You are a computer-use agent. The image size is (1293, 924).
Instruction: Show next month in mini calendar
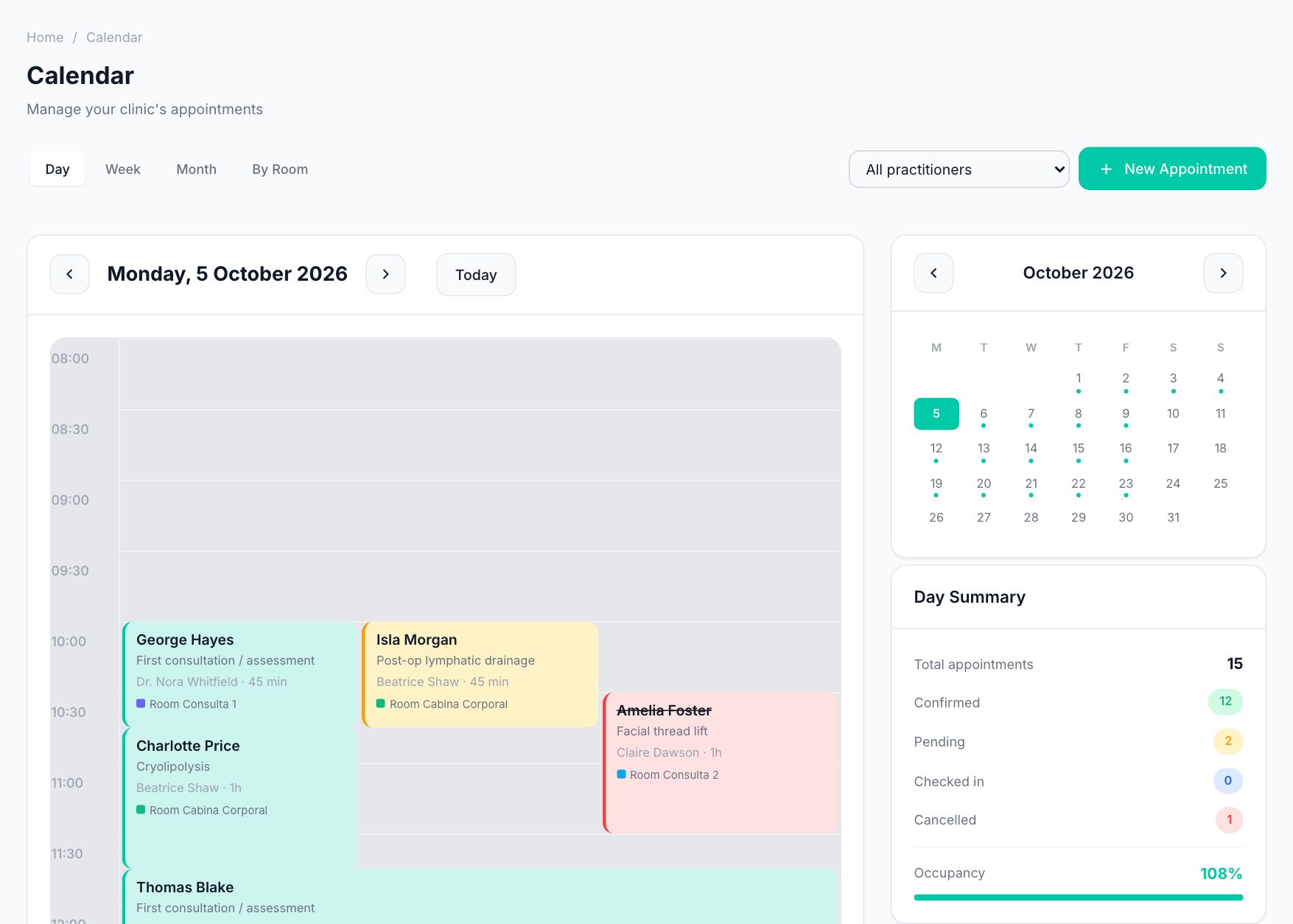point(1223,273)
